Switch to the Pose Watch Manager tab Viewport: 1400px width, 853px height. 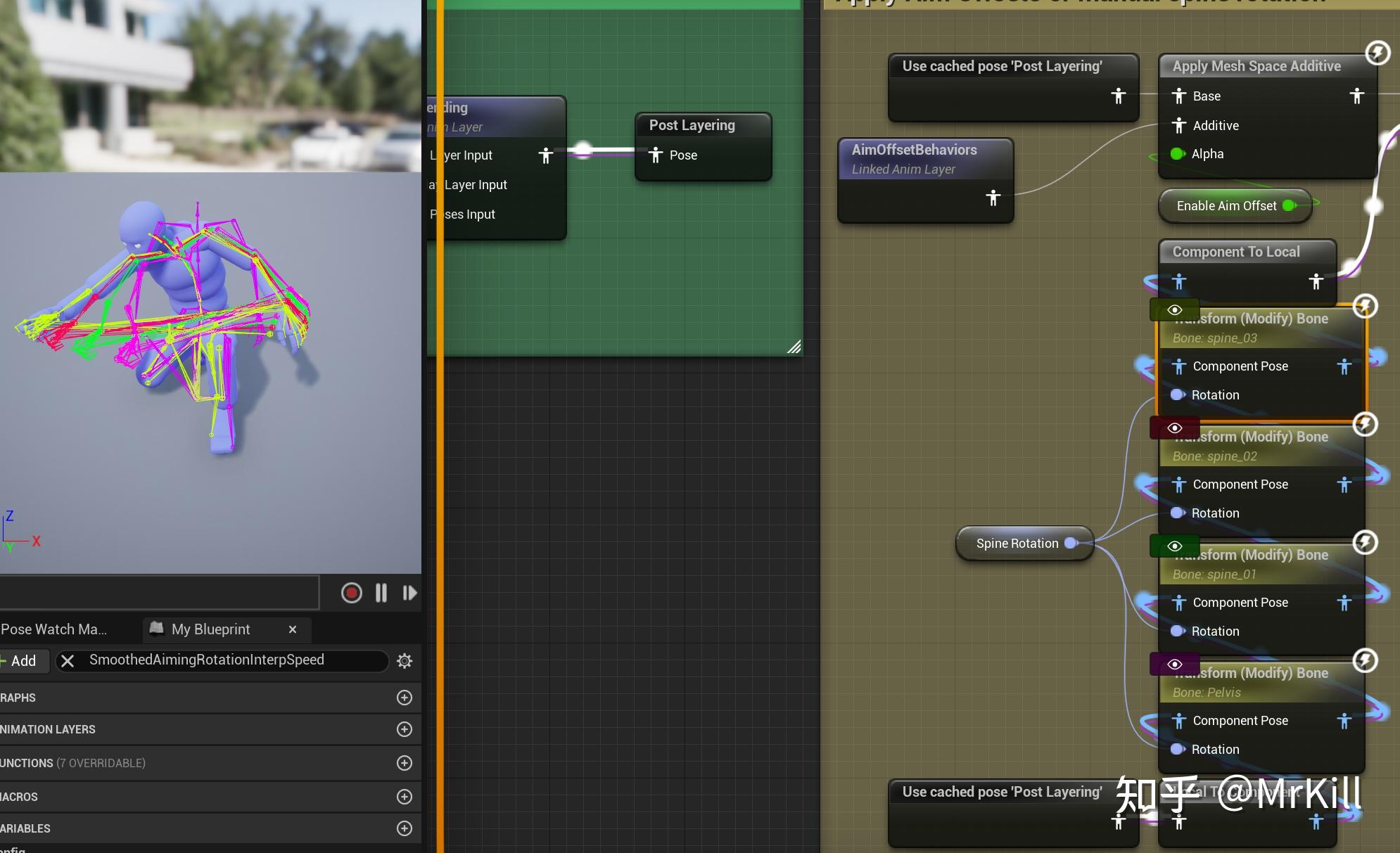pyautogui.click(x=53, y=629)
